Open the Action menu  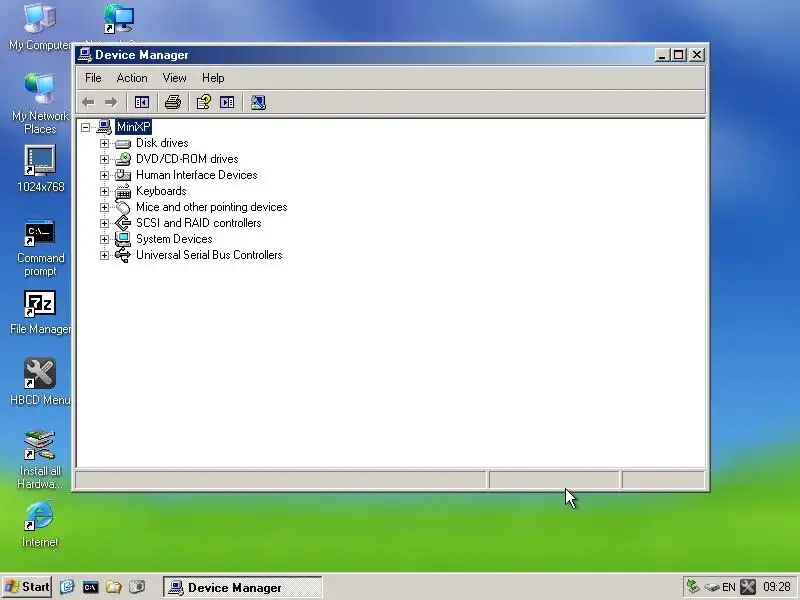click(x=132, y=78)
